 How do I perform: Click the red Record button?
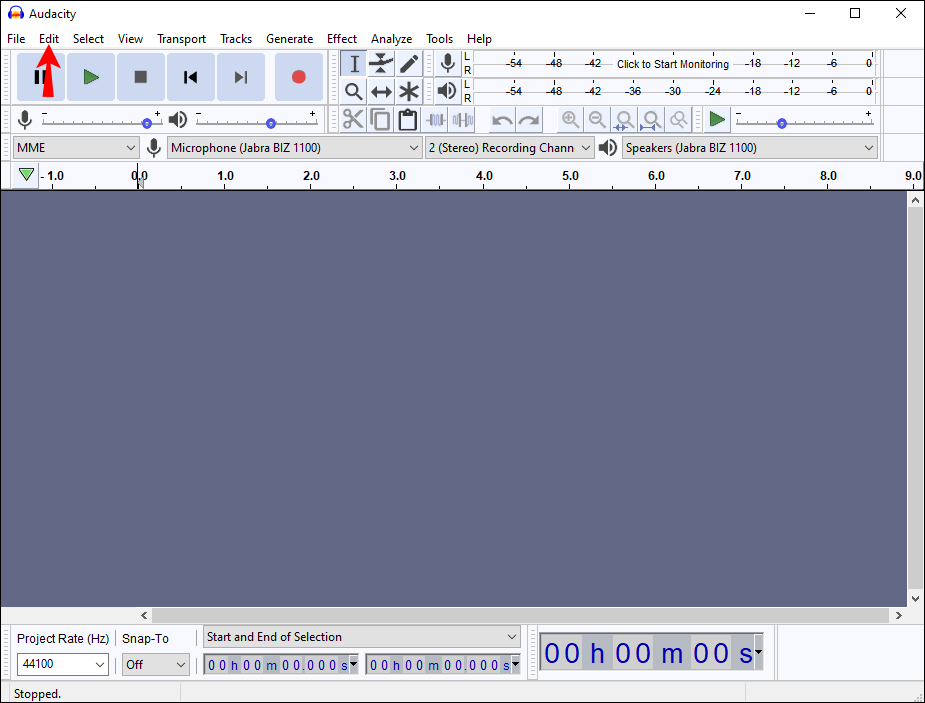(x=298, y=77)
